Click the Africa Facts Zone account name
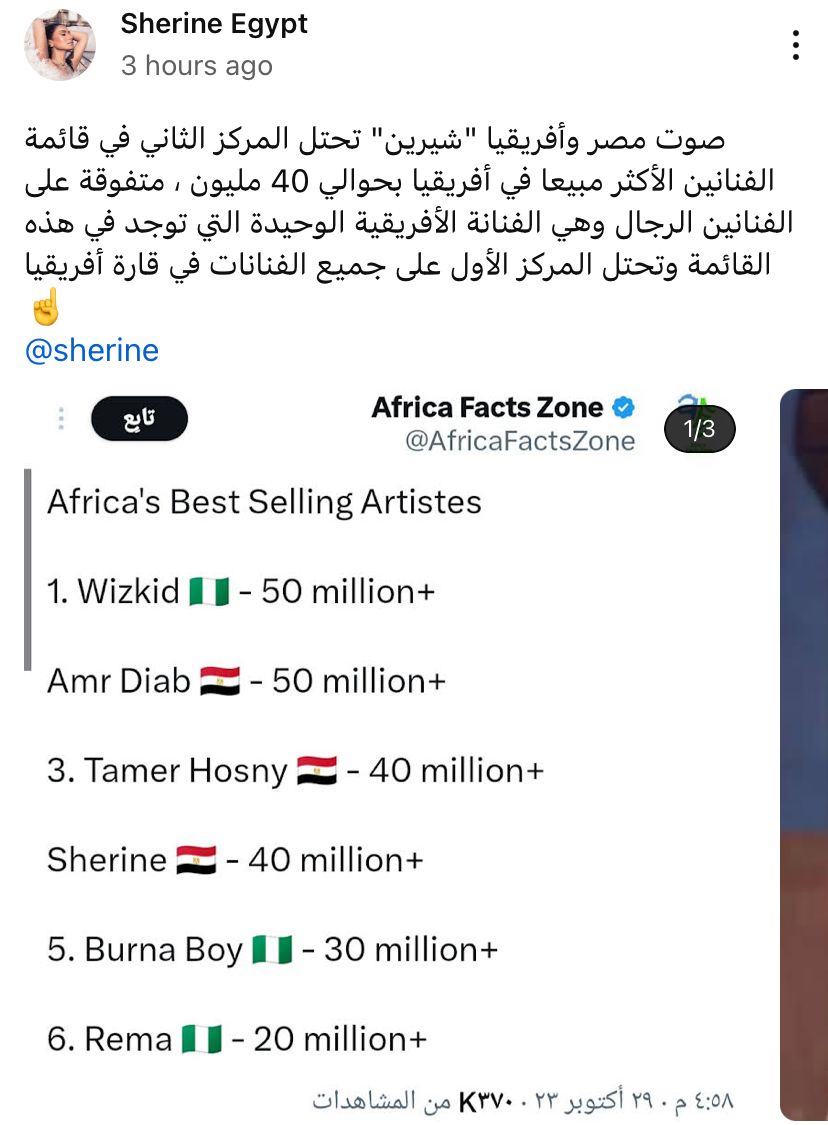The image size is (828, 1125). click(x=487, y=408)
